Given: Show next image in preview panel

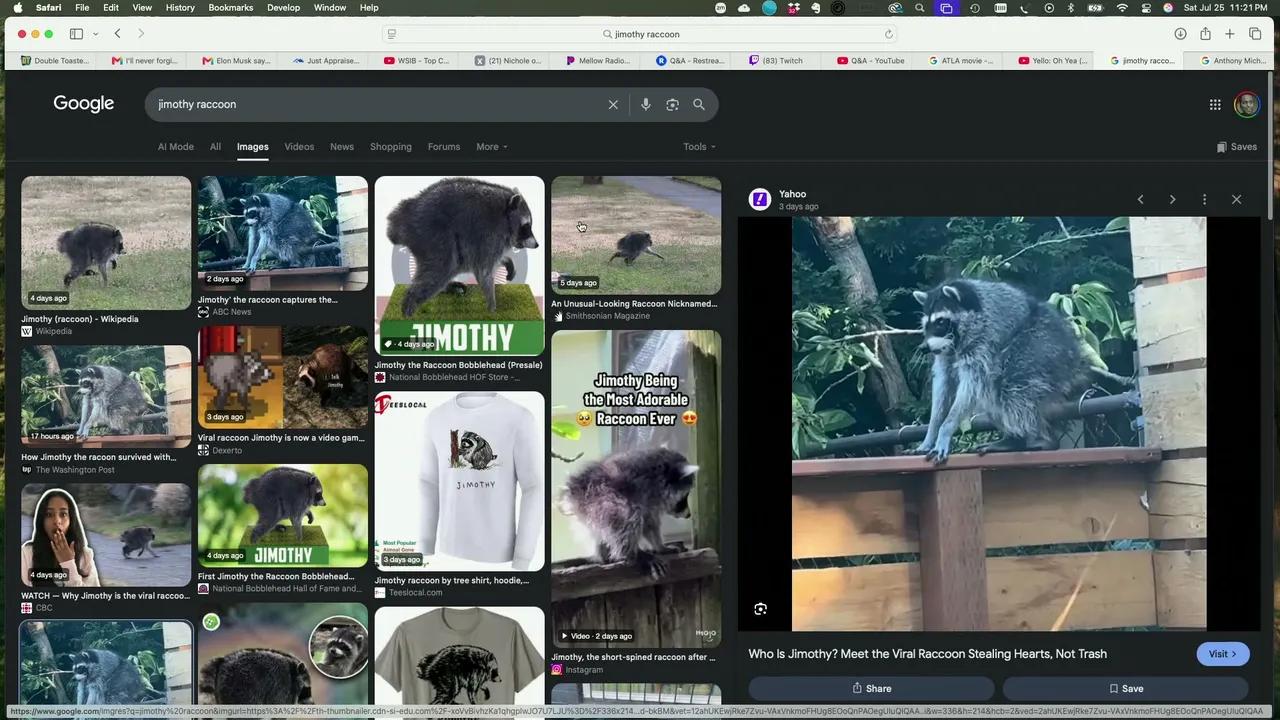Looking at the screenshot, I should pos(1172,200).
